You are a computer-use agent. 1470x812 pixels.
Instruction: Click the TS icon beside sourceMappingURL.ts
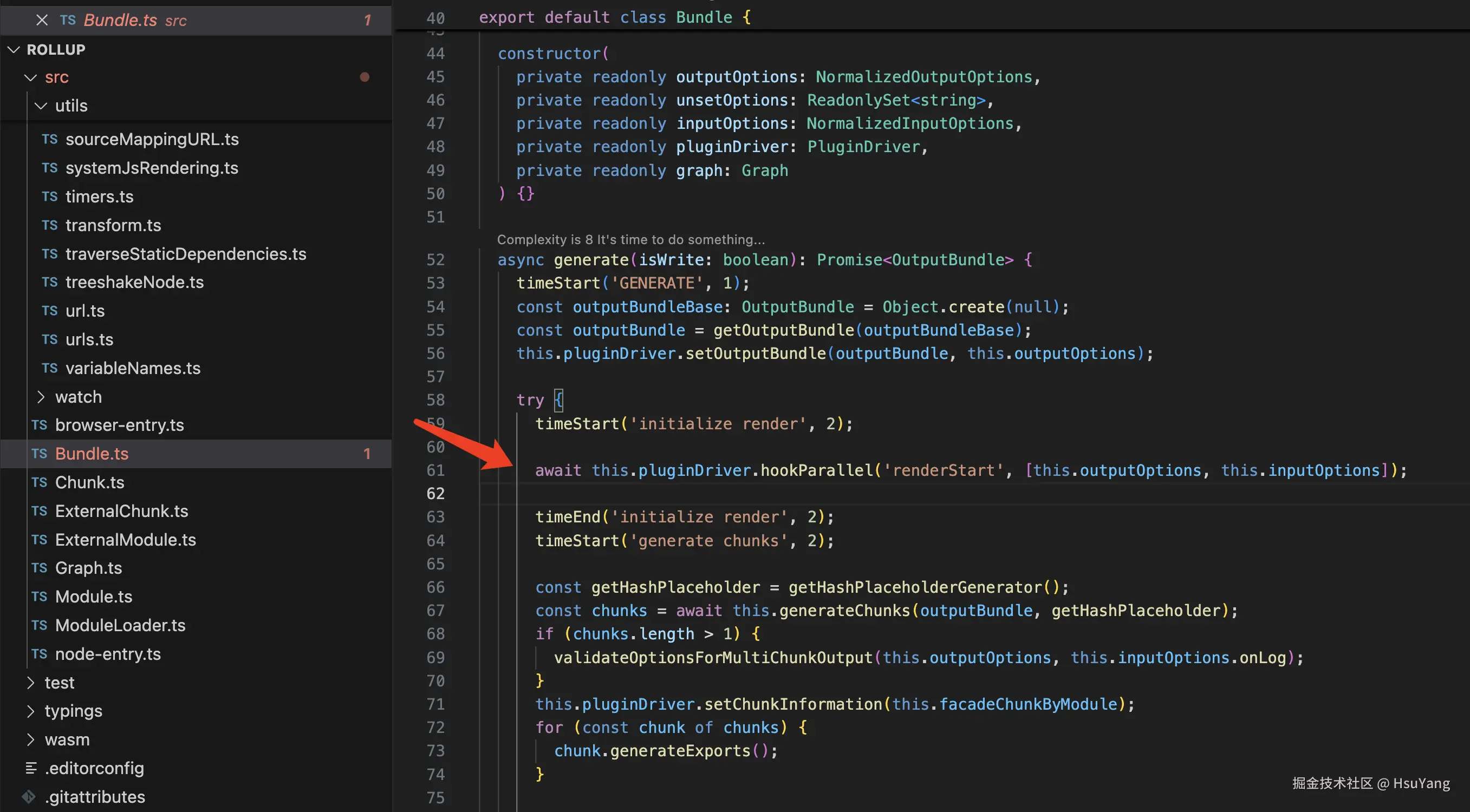[x=50, y=139]
